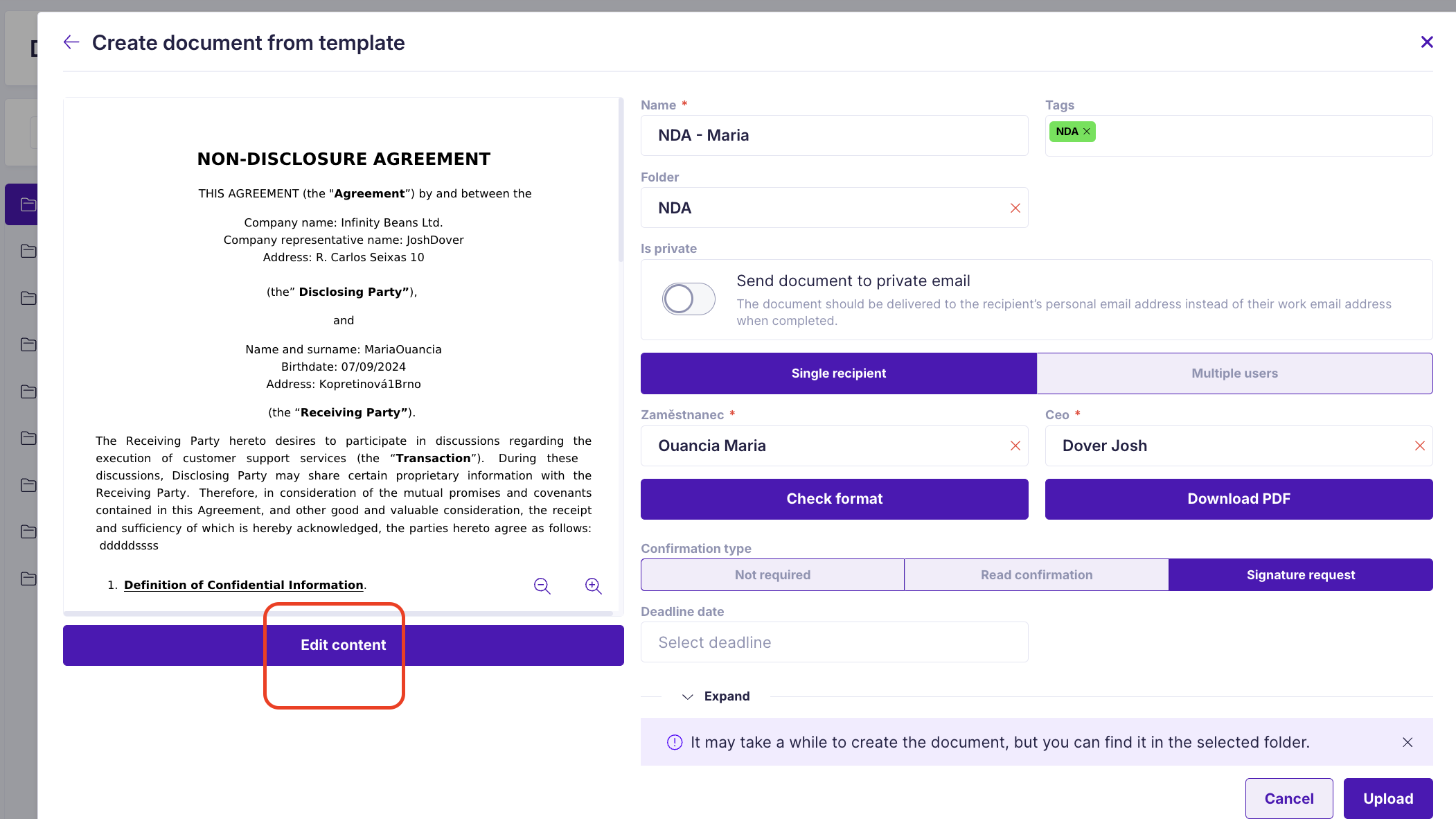Zoom in the document preview

pyautogui.click(x=593, y=586)
